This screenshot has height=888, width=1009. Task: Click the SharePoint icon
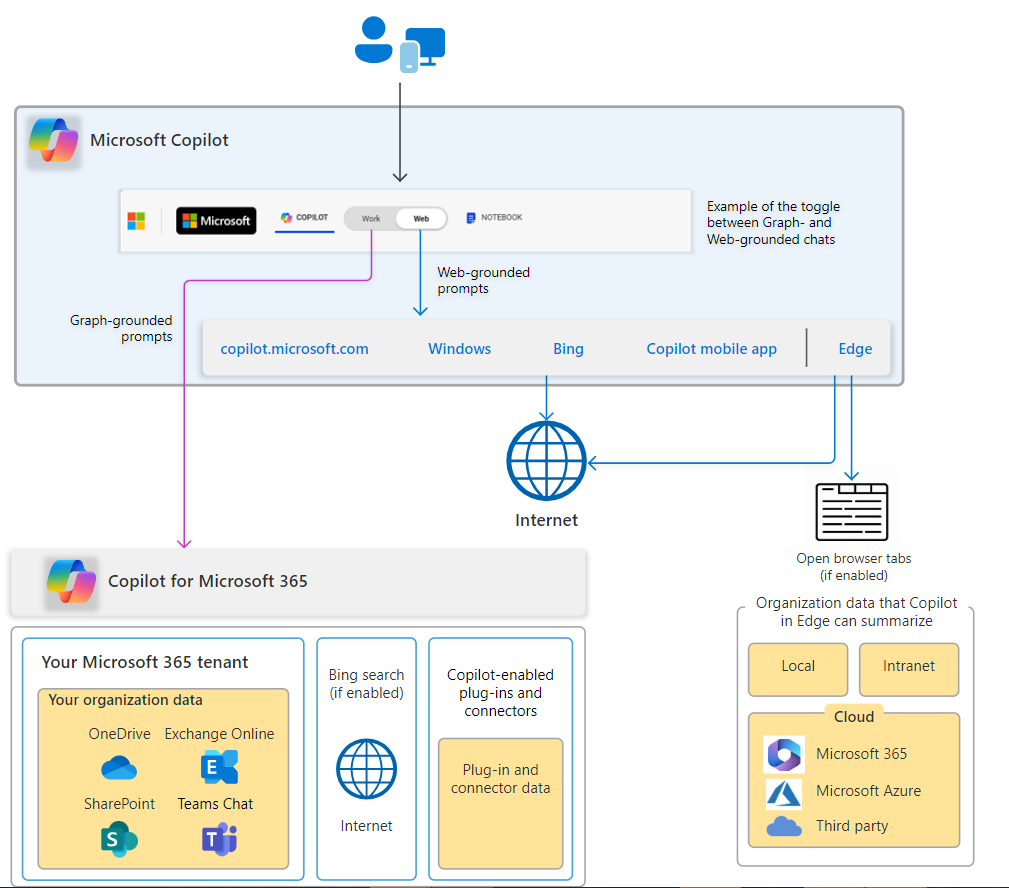[x=119, y=838]
